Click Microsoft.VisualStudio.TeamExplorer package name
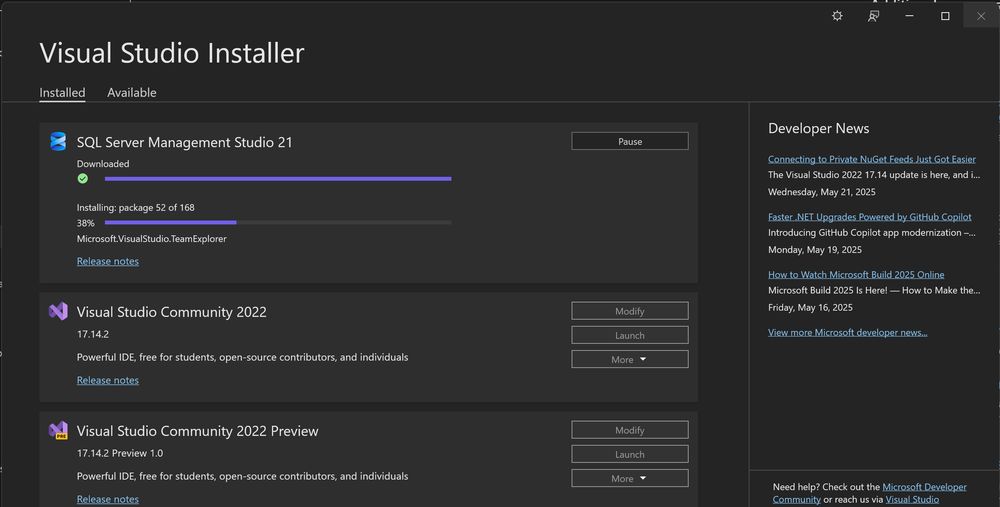 [x=151, y=239]
